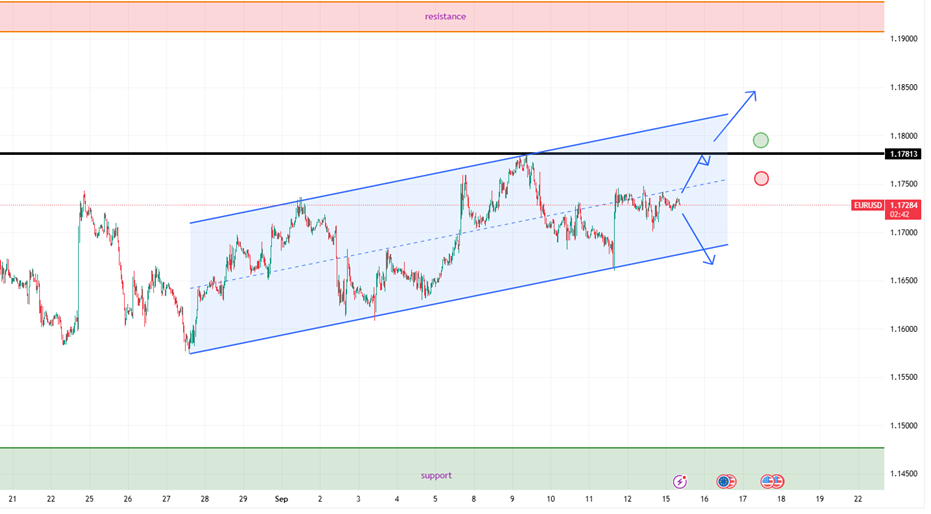The width and height of the screenshot is (931, 514).
Task: Click the date 10 on time axis
Action: coord(550,499)
